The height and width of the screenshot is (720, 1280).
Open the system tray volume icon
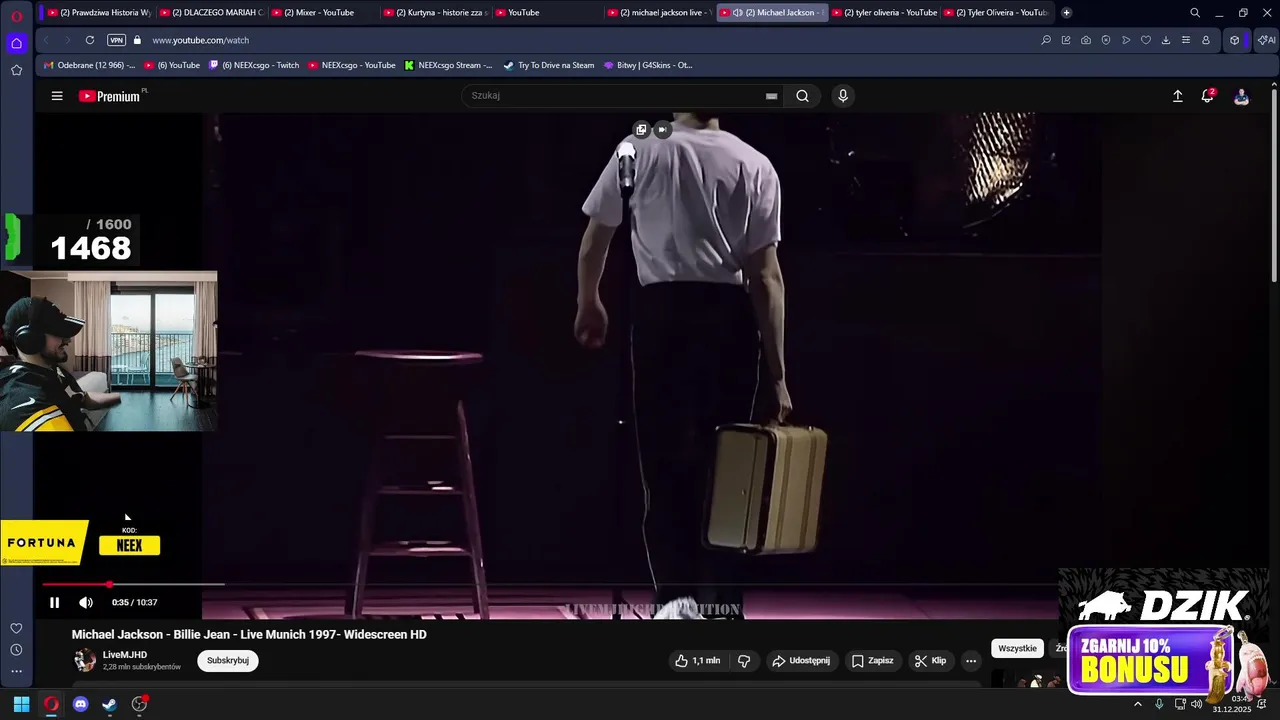point(1197,704)
